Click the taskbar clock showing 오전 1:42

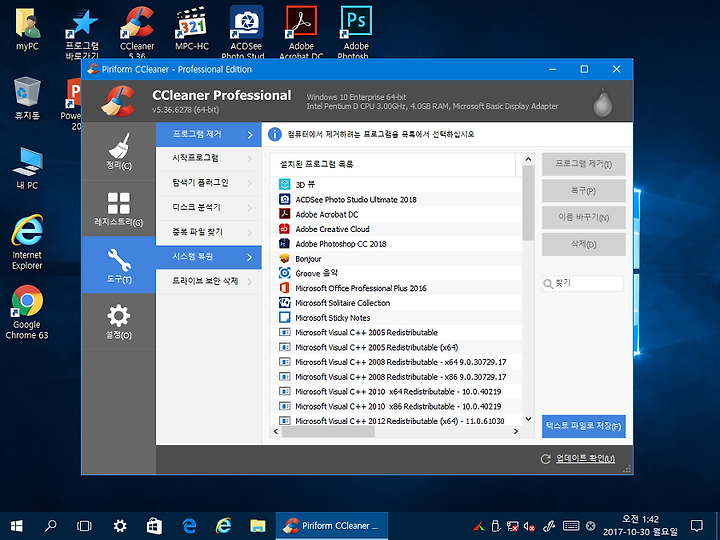640,526
